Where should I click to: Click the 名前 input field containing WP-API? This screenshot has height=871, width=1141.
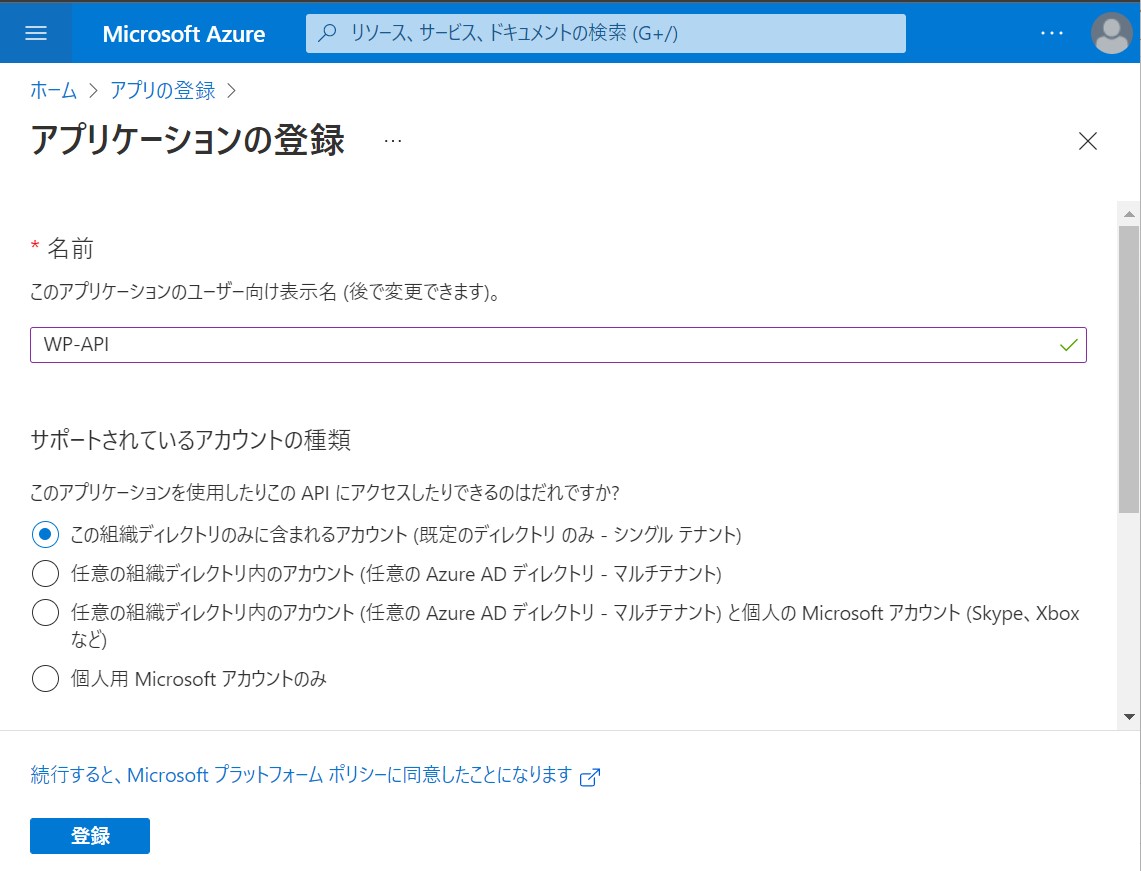[558, 345]
